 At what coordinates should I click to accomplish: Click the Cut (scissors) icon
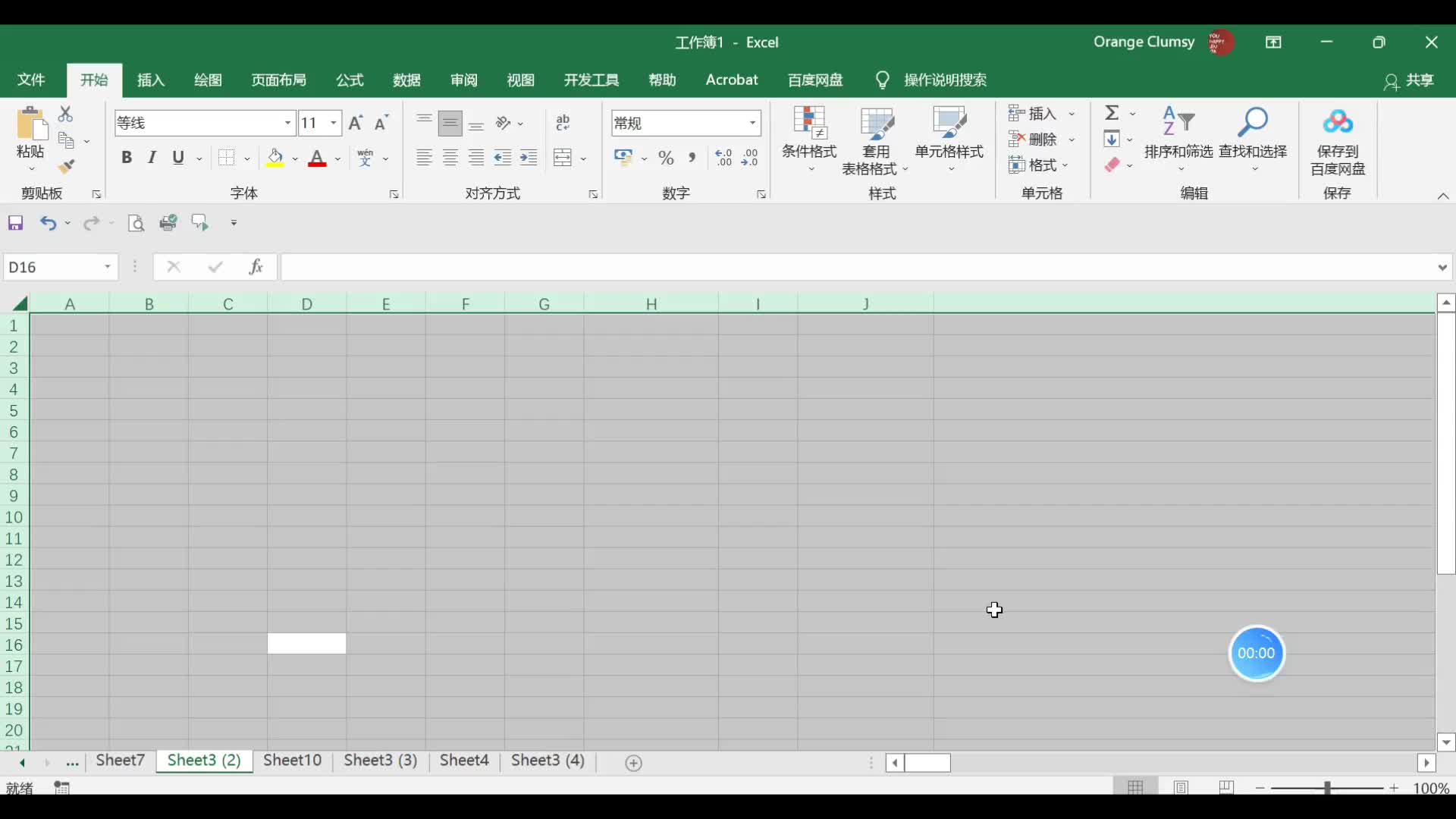click(64, 112)
